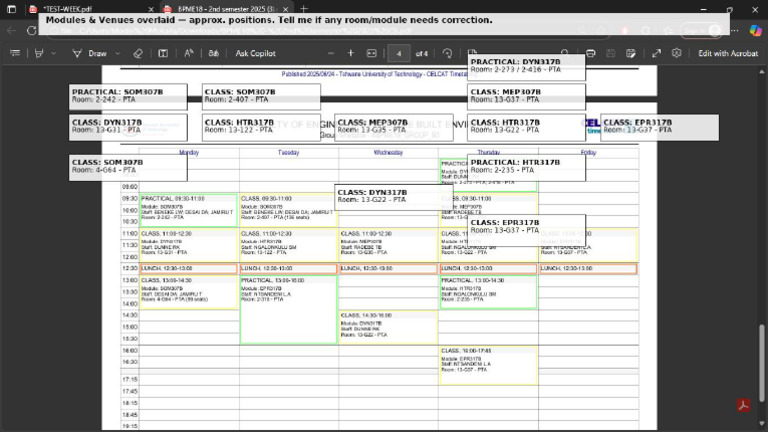
Task: Click the 17:15 time row label
Action: click(x=130, y=379)
